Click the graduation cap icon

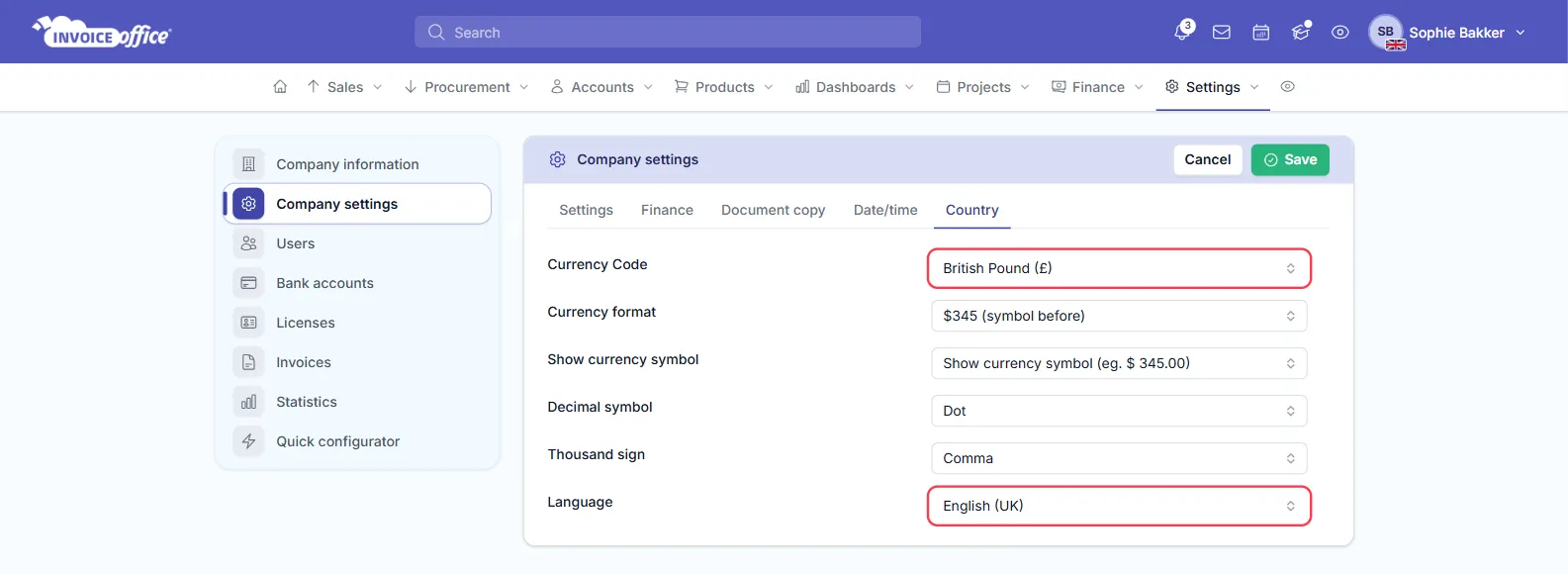point(1301,33)
